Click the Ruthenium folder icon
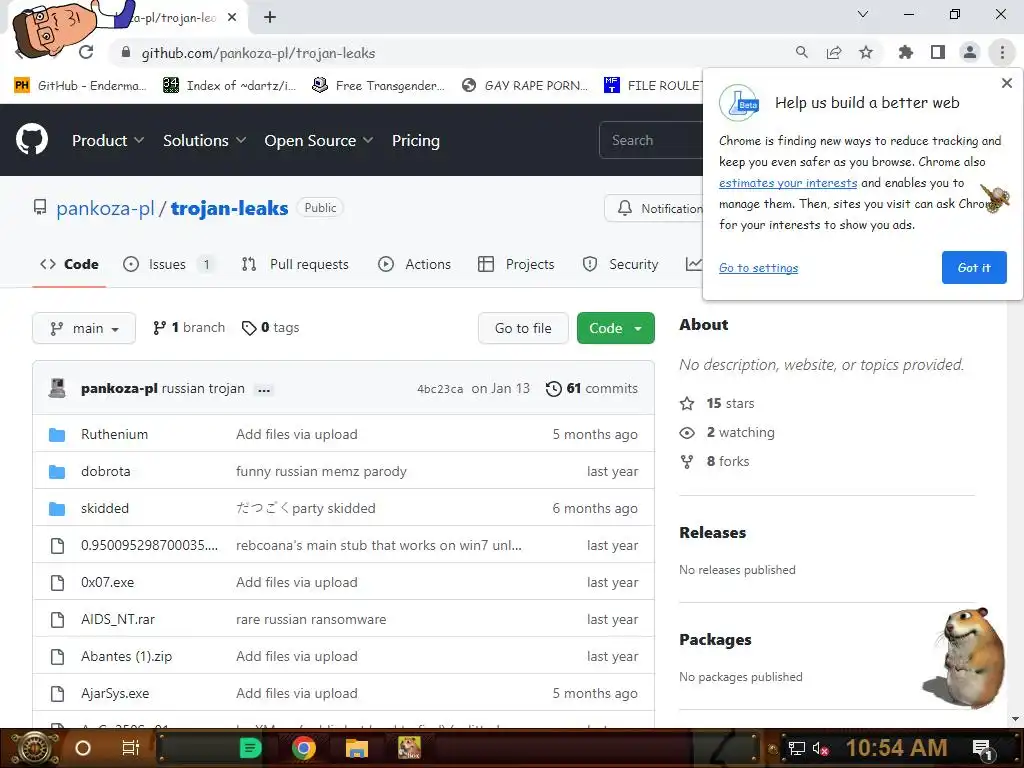This screenshot has width=1024, height=768. point(57,434)
